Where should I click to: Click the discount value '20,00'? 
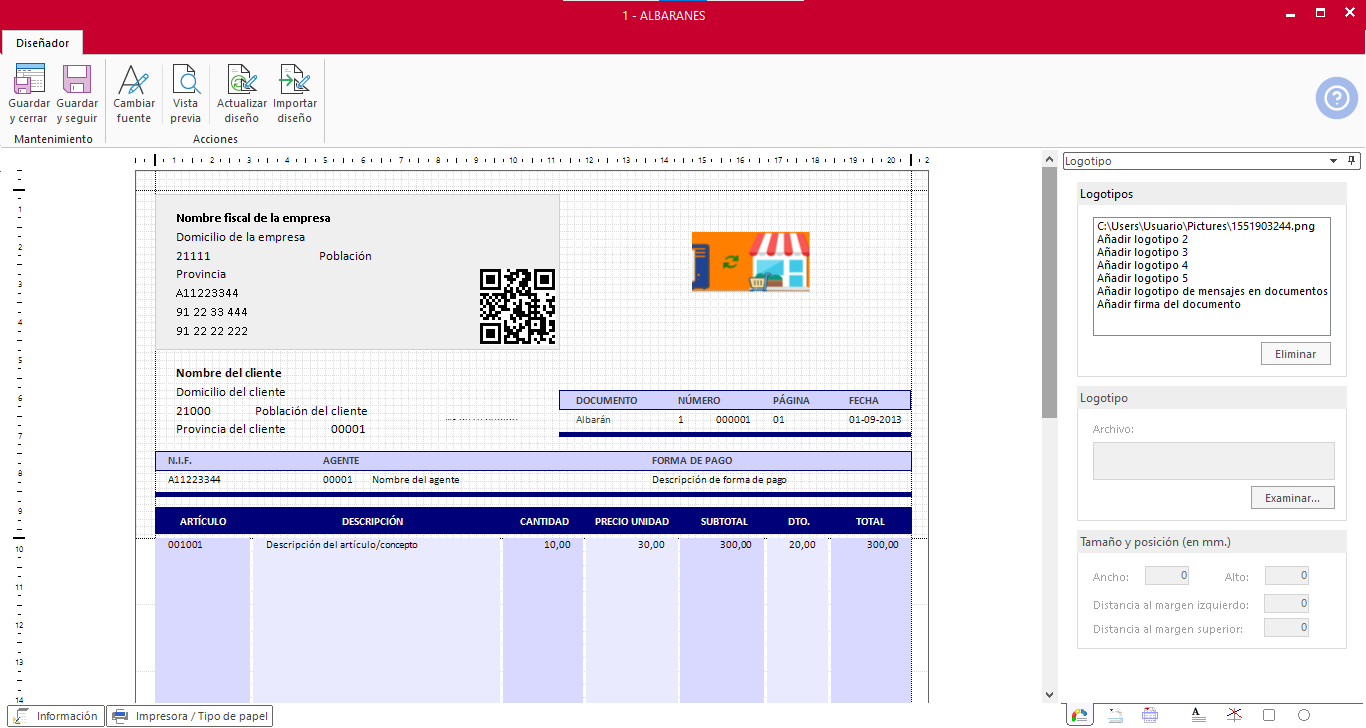click(802, 545)
